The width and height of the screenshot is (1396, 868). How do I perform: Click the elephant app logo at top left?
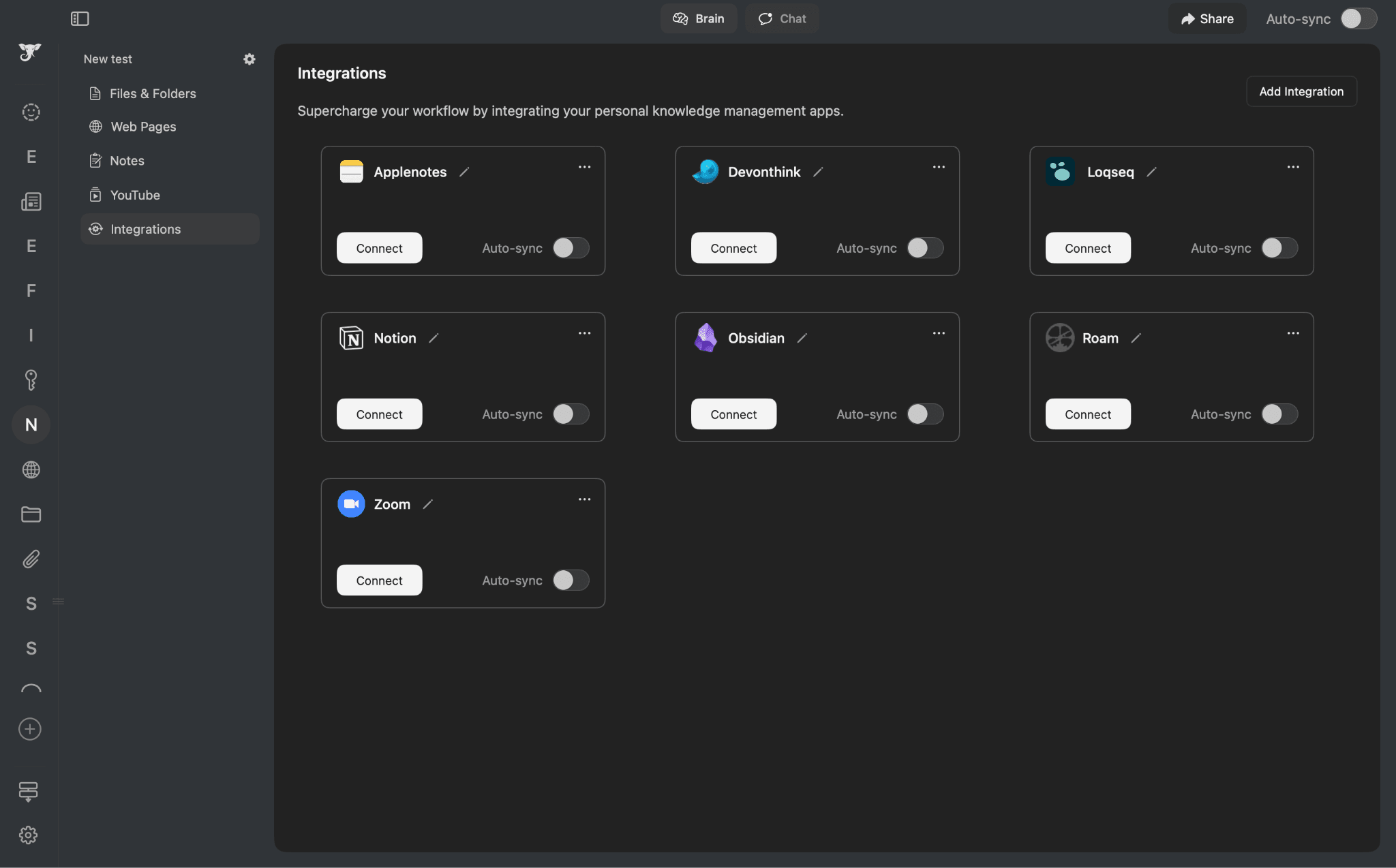pos(30,52)
